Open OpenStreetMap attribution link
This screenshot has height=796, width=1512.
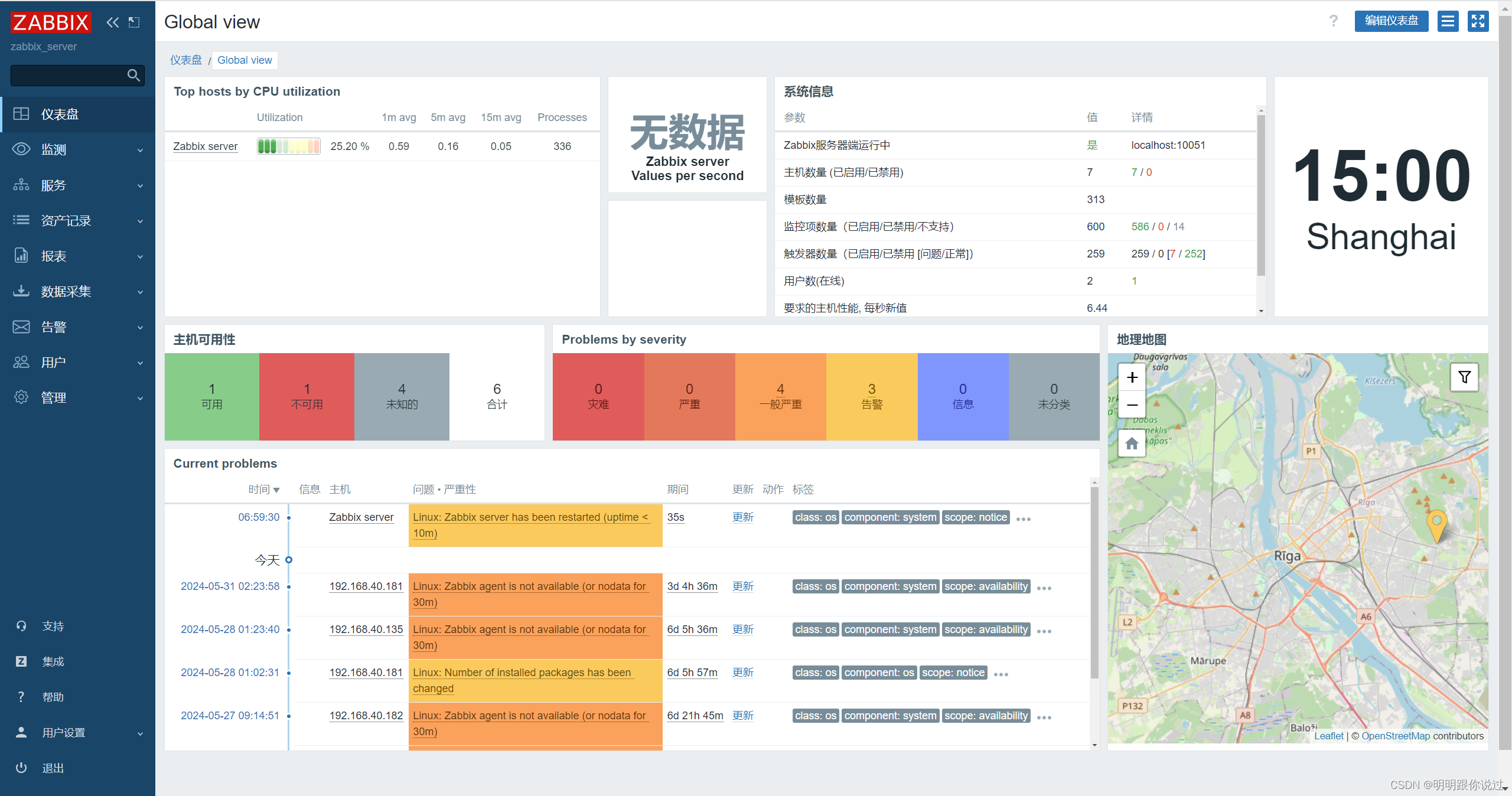[1396, 736]
